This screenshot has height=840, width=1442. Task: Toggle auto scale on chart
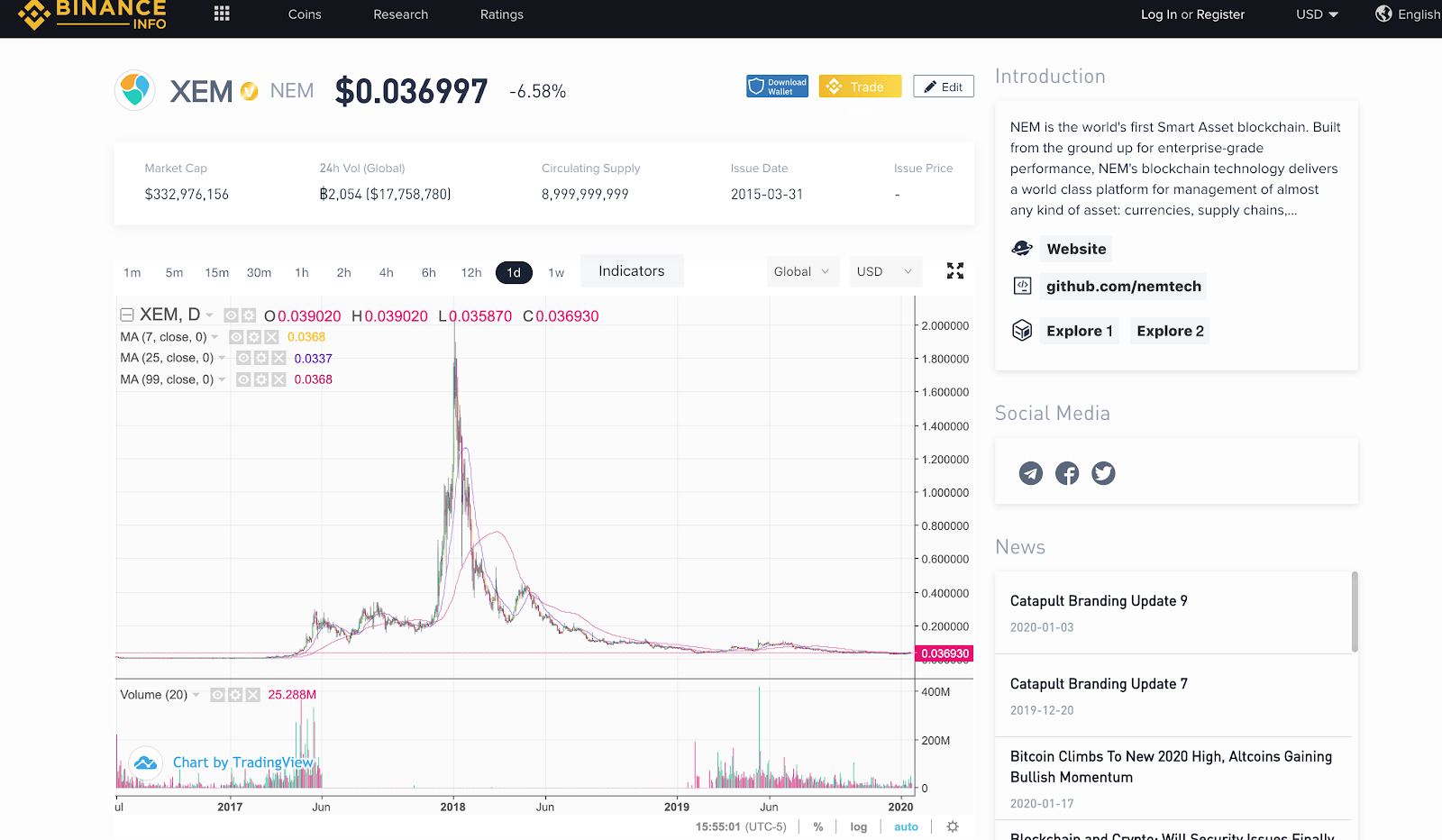906,826
